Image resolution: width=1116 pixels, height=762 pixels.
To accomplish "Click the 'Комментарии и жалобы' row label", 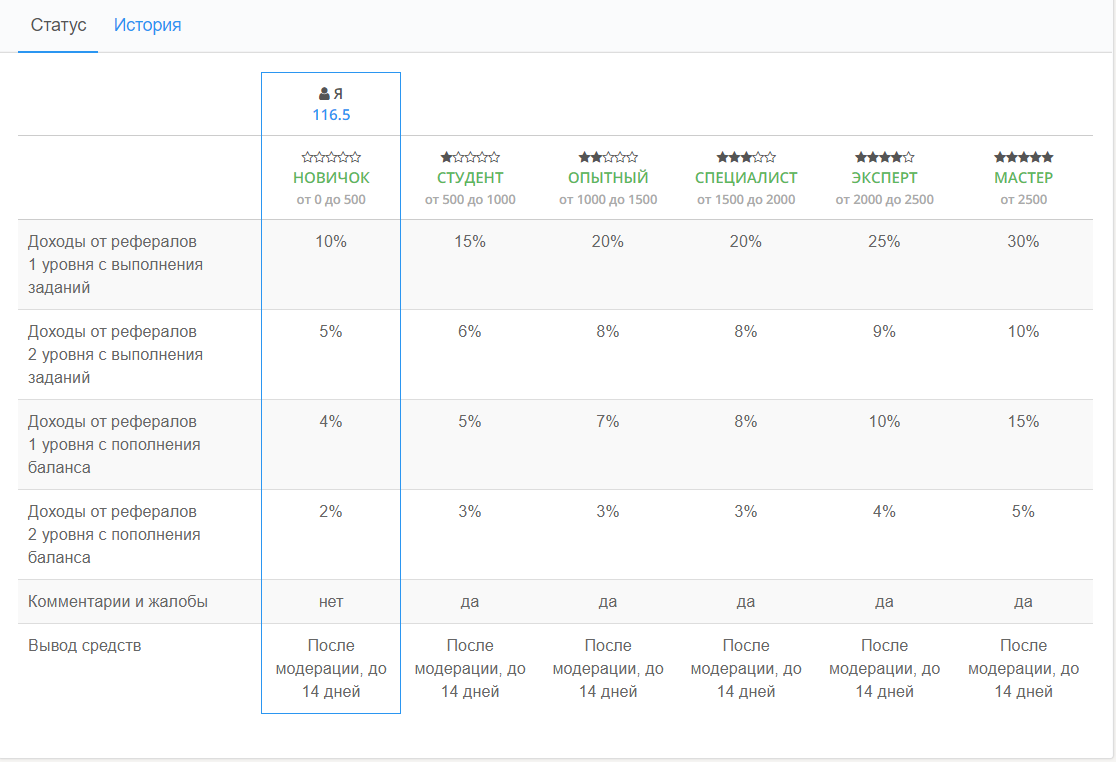I will click(117, 602).
